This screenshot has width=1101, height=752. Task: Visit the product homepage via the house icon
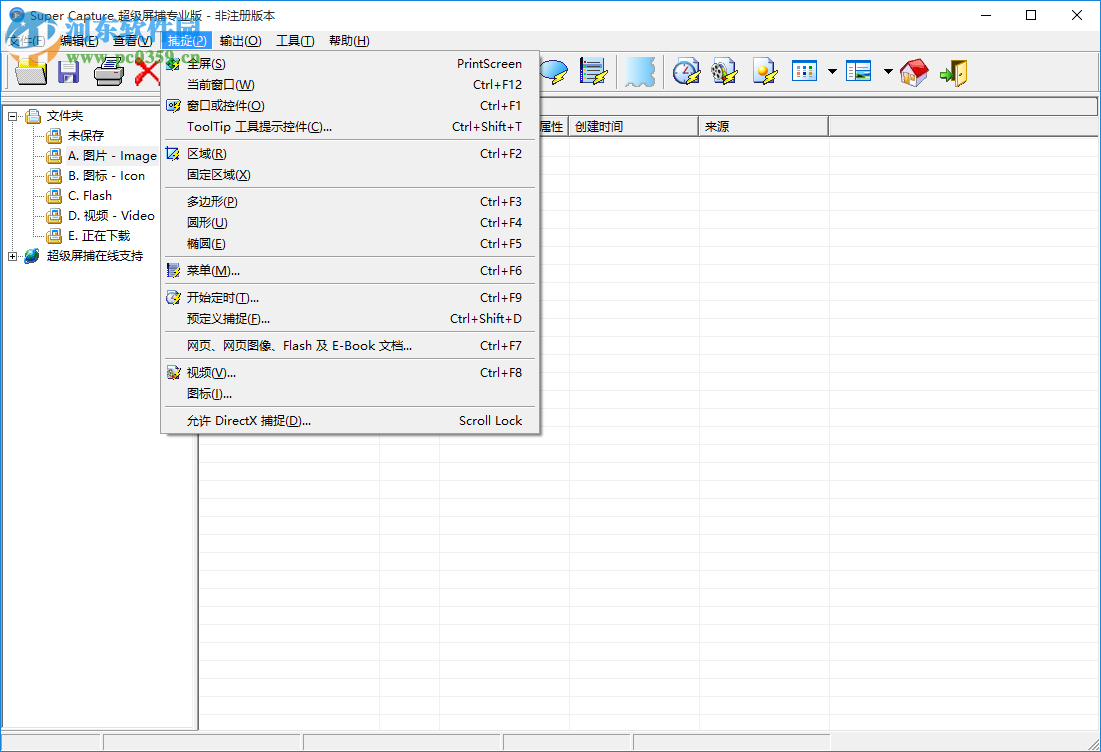pyautogui.click(x=913, y=71)
